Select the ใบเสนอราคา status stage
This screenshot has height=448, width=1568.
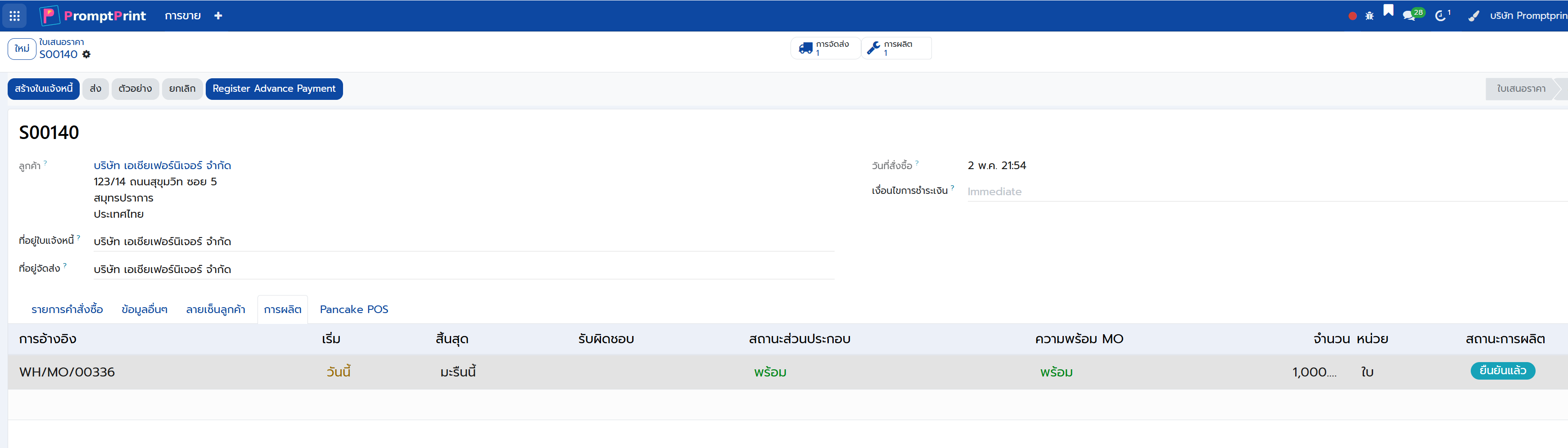click(x=1521, y=89)
